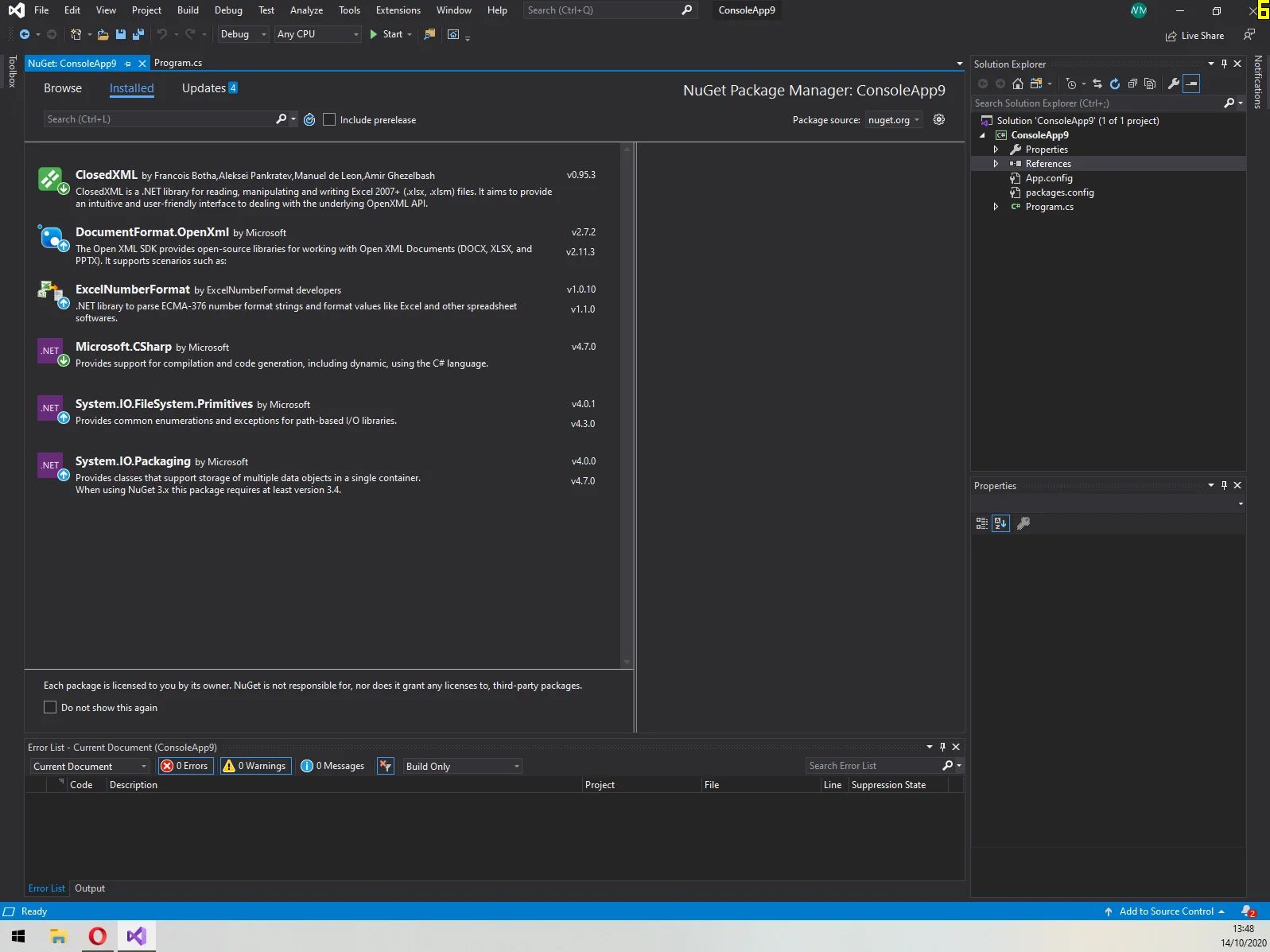Click the Open File folder icon
This screenshot has width=1270, height=952.
point(103,34)
